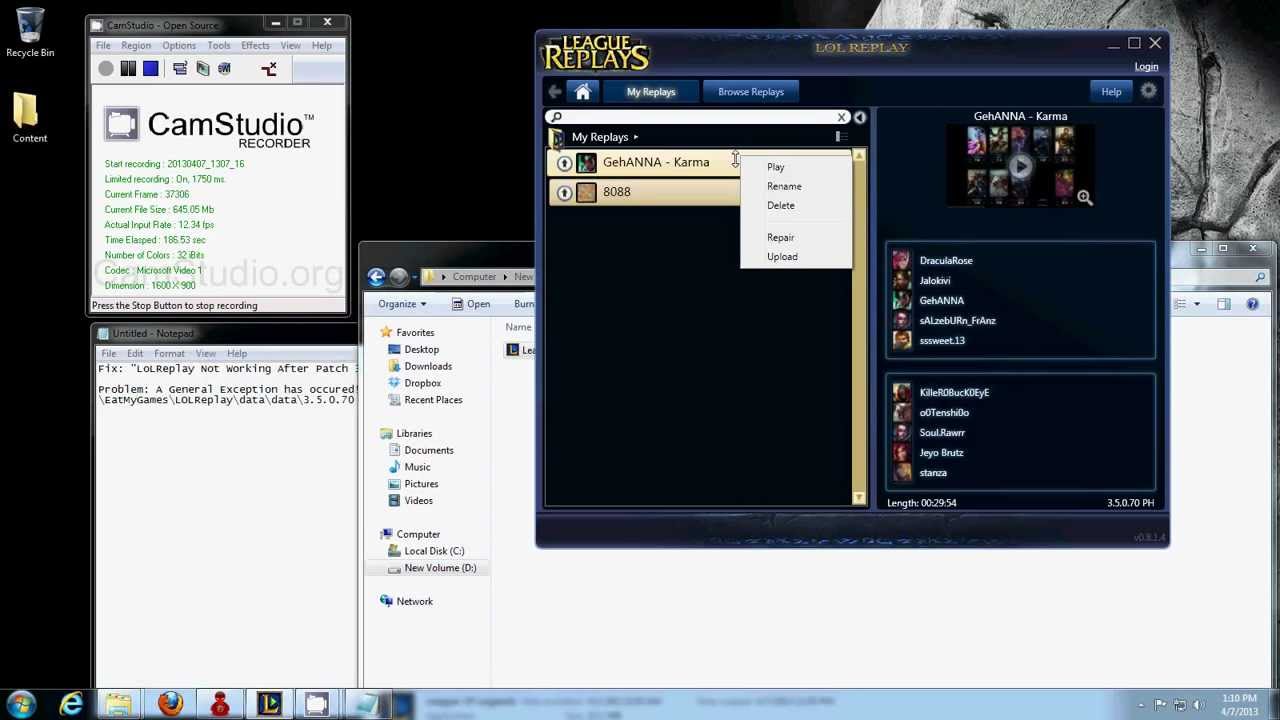
Task: Clear the replay search box
Action: [x=842, y=117]
